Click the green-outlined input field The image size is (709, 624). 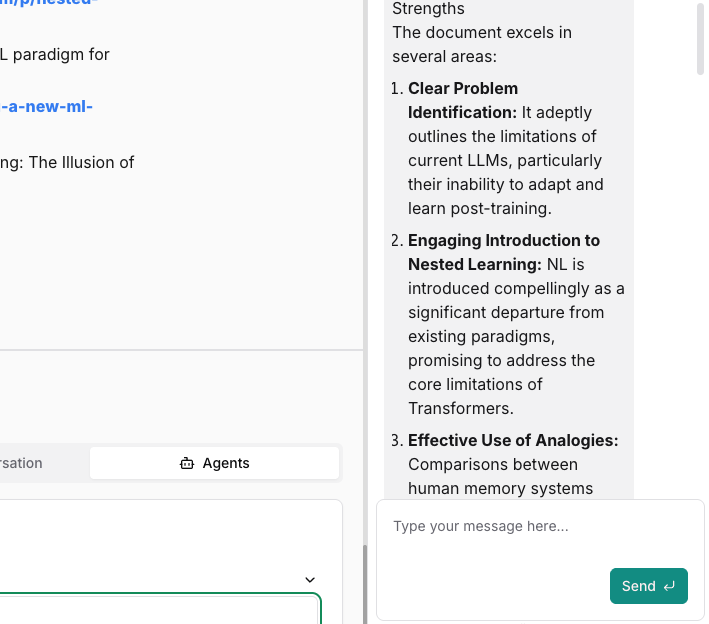pos(160,609)
